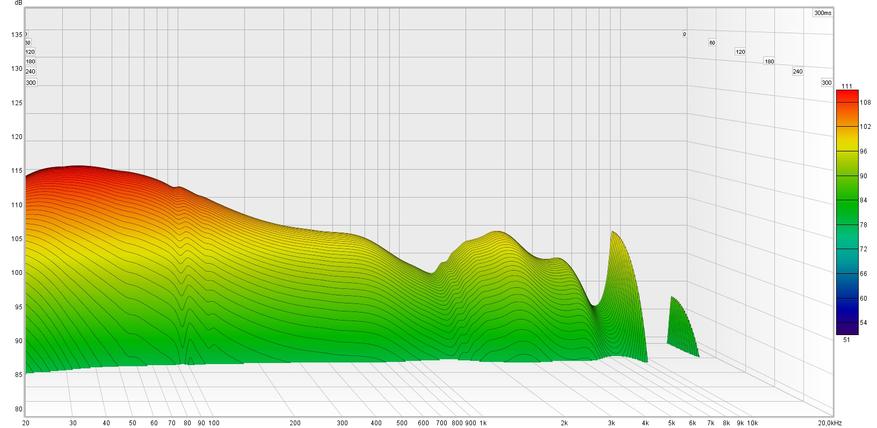Click the 300 time label at left edge
This screenshot has width=877, height=428.
click(x=31, y=82)
